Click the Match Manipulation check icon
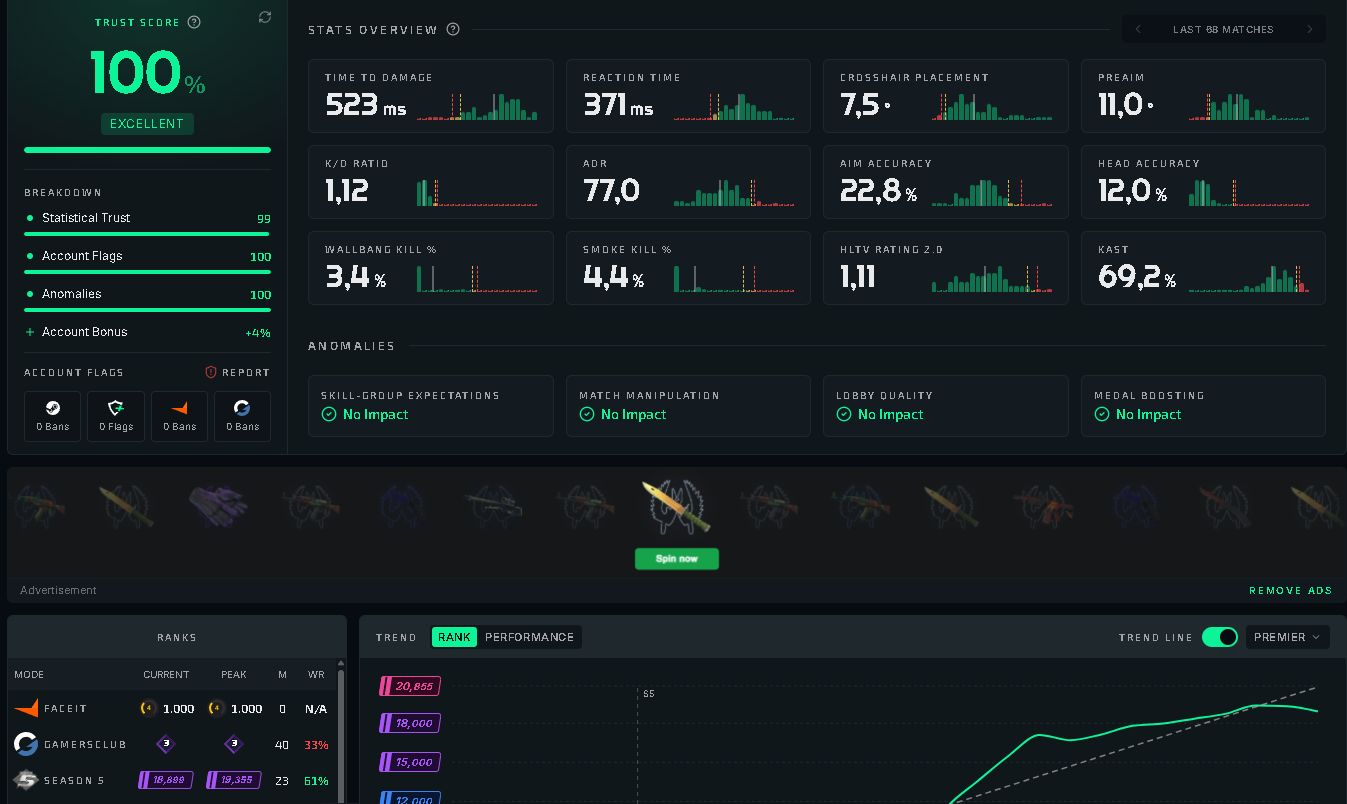Viewport: 1347px width, 804px height. [x=587, y=414]
